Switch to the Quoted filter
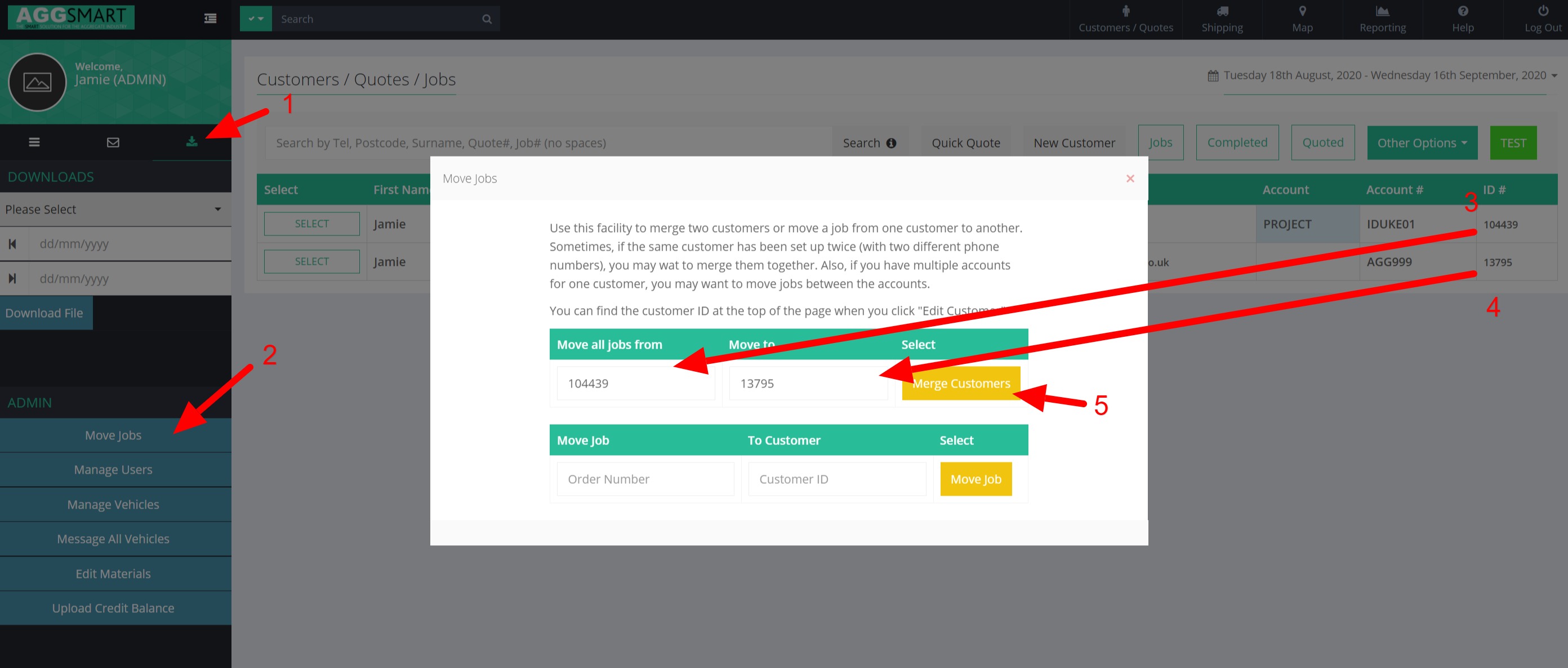This screenshot has width=1568, height=668. 1322,142
